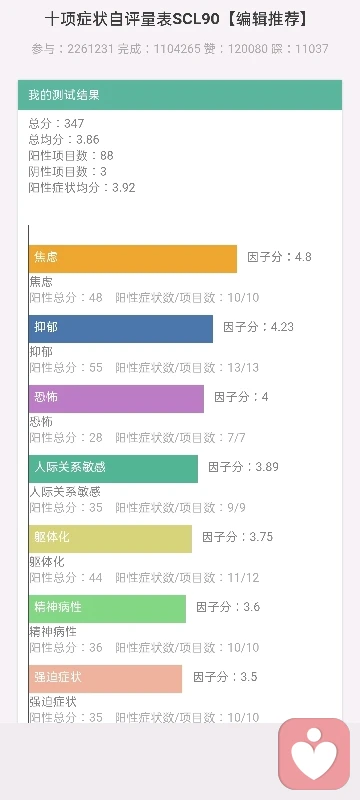Click the 阳性症状均分：3.92 line

[x=82, y=187]
